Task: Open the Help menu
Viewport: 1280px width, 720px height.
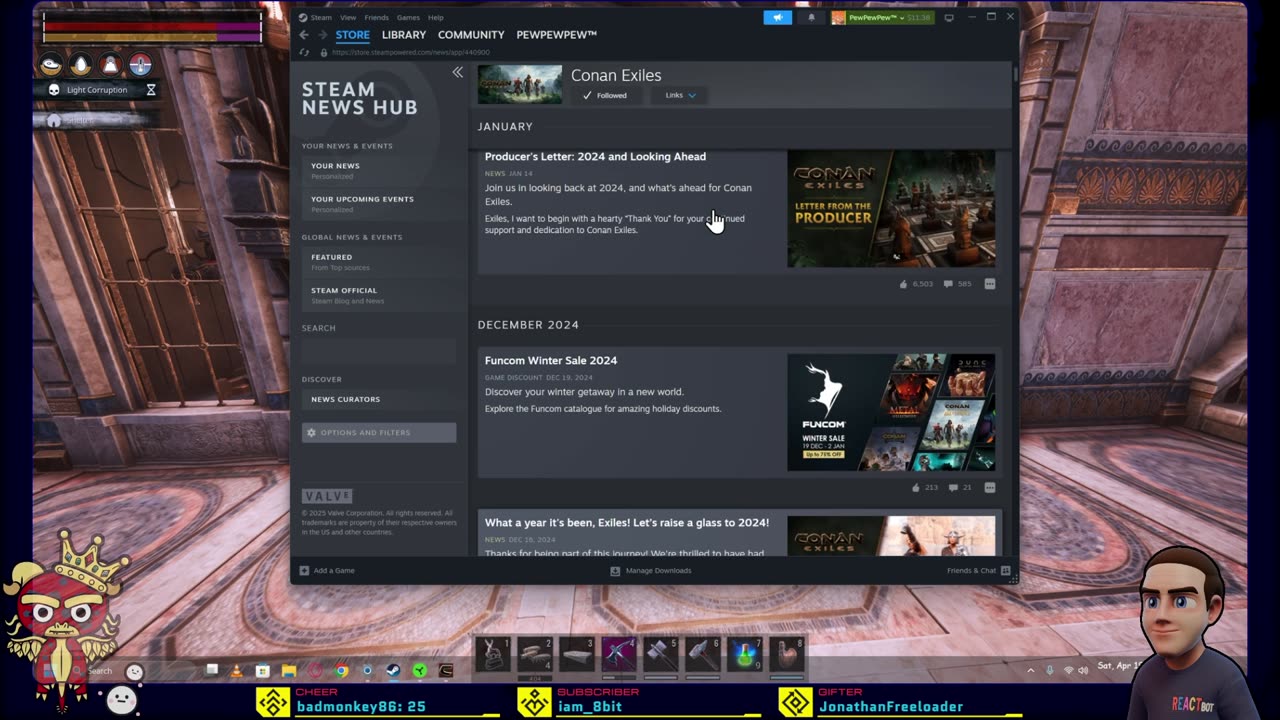Action: click(436, 17)
